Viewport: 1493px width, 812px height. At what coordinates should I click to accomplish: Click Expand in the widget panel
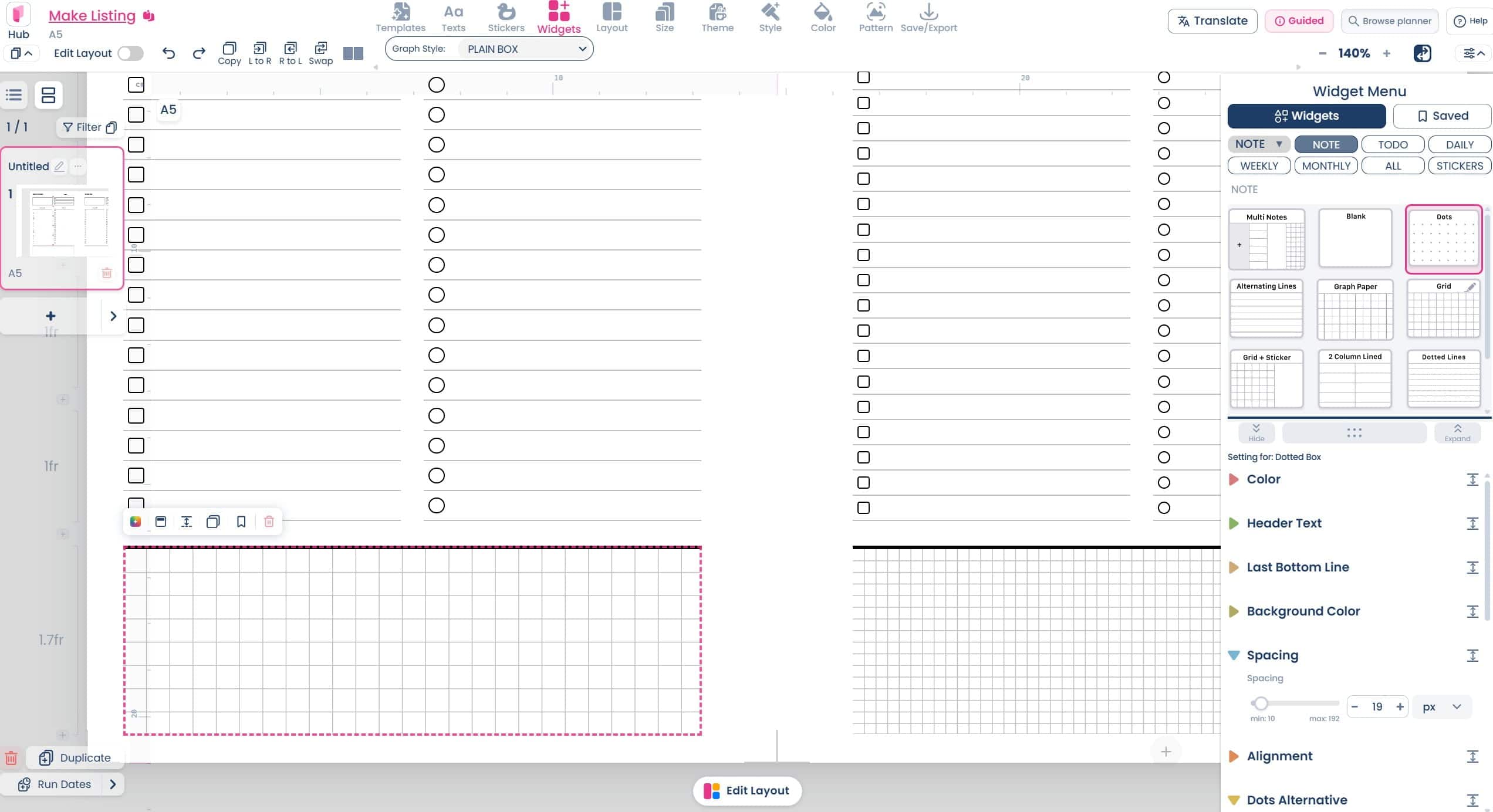point(1457,432)
